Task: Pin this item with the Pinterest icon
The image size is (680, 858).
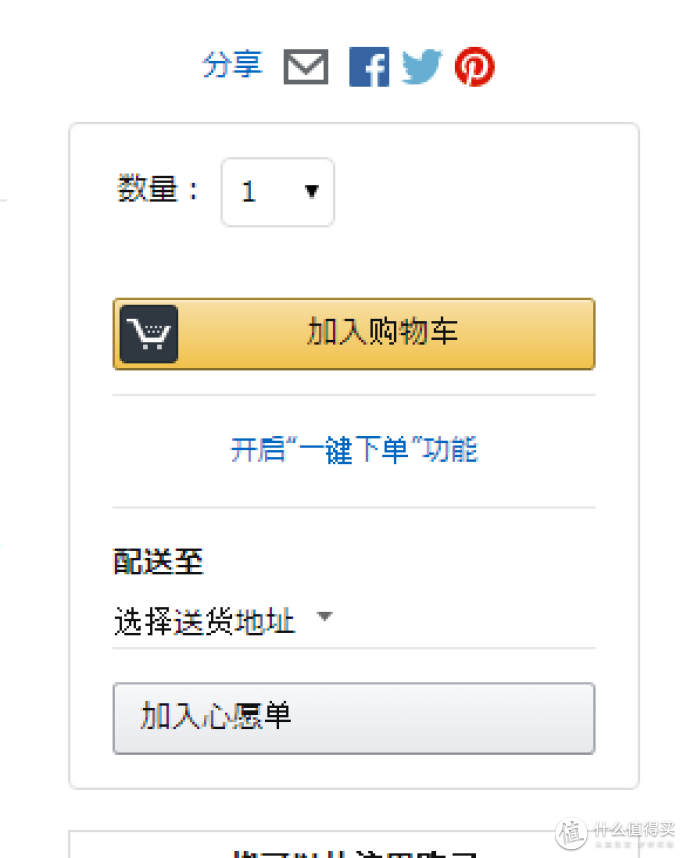Action: pyautogui.click(x=475, y=67)
